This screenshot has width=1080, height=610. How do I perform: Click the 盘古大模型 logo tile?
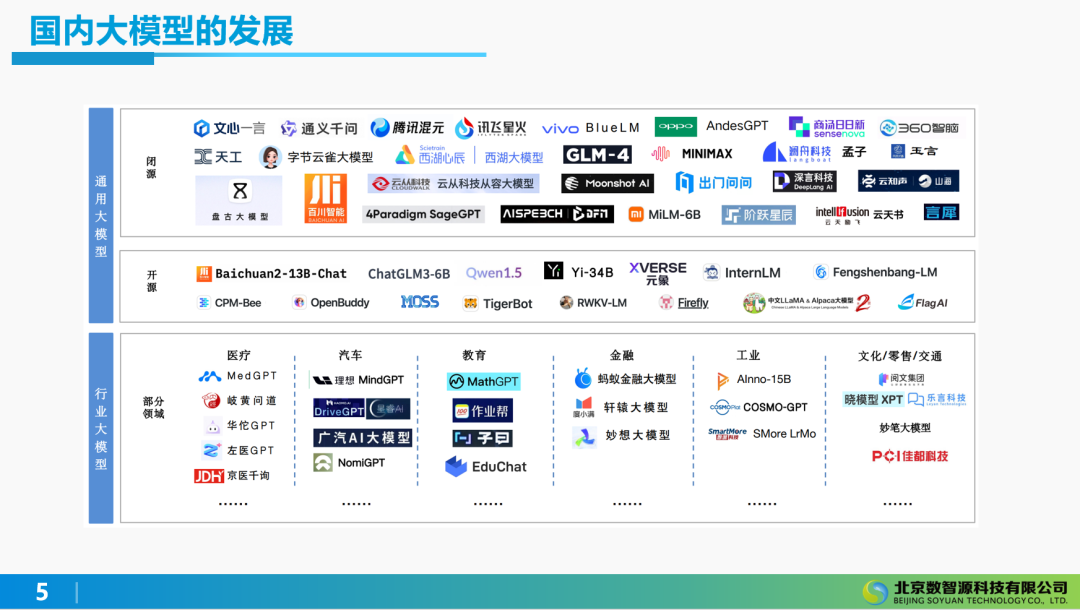(x=238, y=200)
